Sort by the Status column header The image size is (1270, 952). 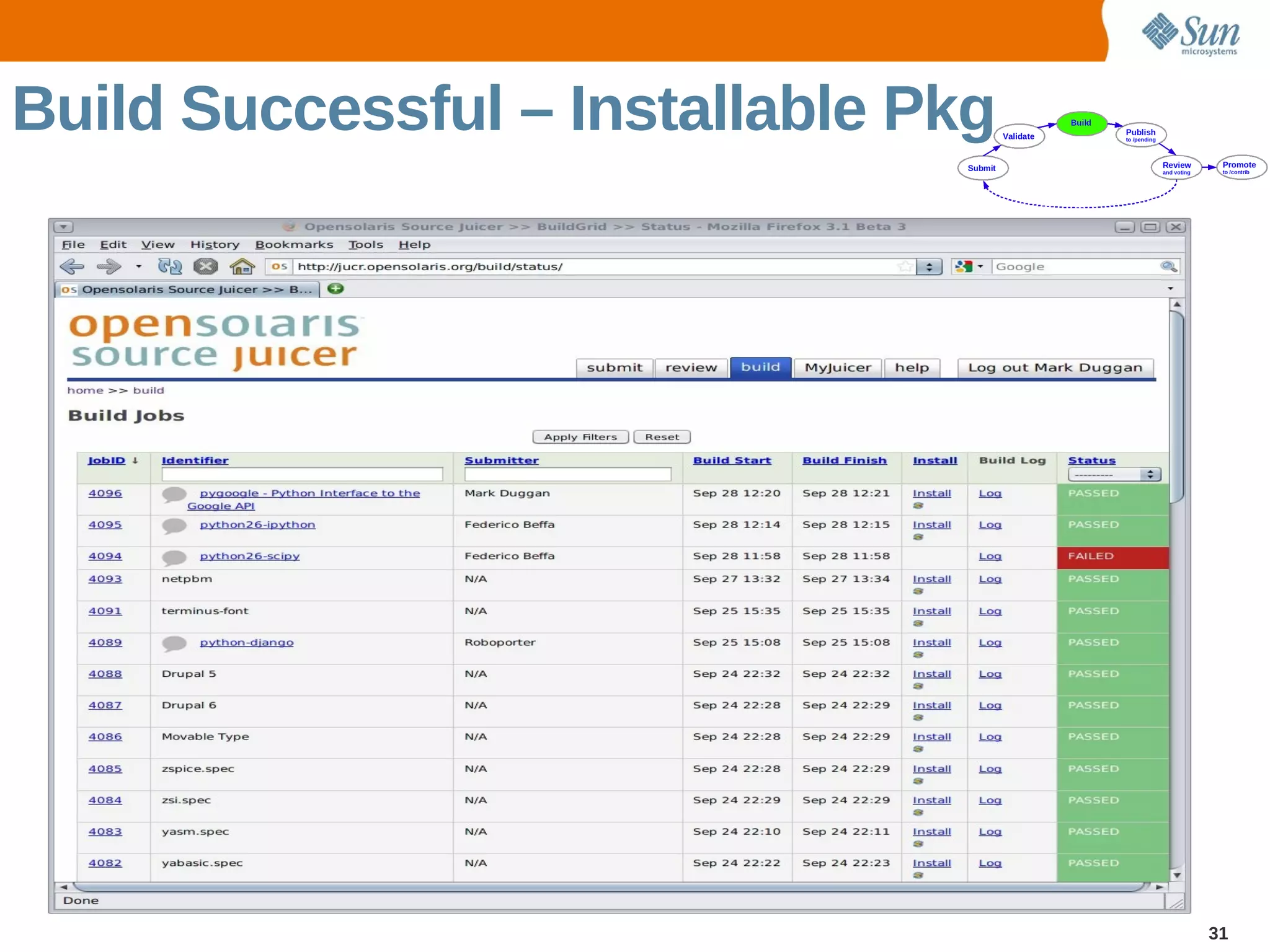[x=1091, y=461]
